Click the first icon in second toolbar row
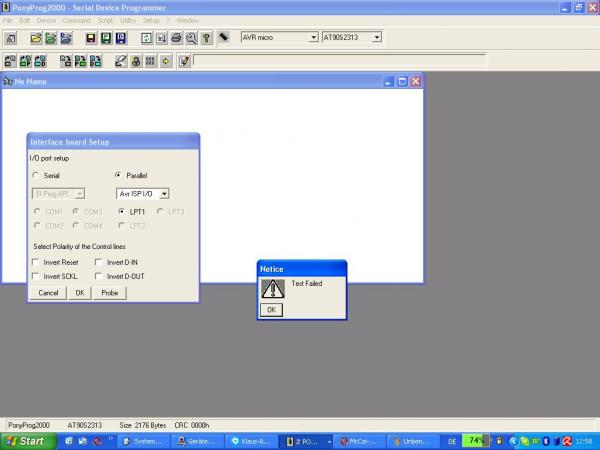 coord(10,61)
